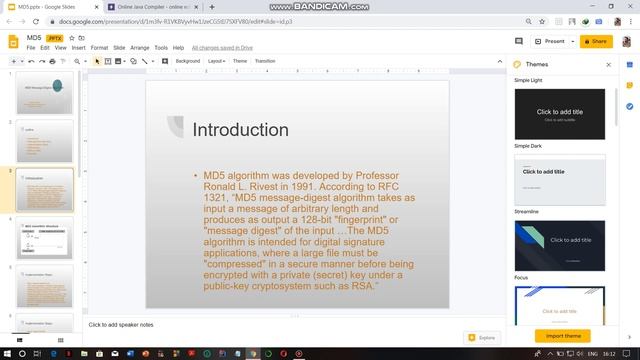
Task: Open the new slide layout dropdown arrow
Action: point(22,61)
